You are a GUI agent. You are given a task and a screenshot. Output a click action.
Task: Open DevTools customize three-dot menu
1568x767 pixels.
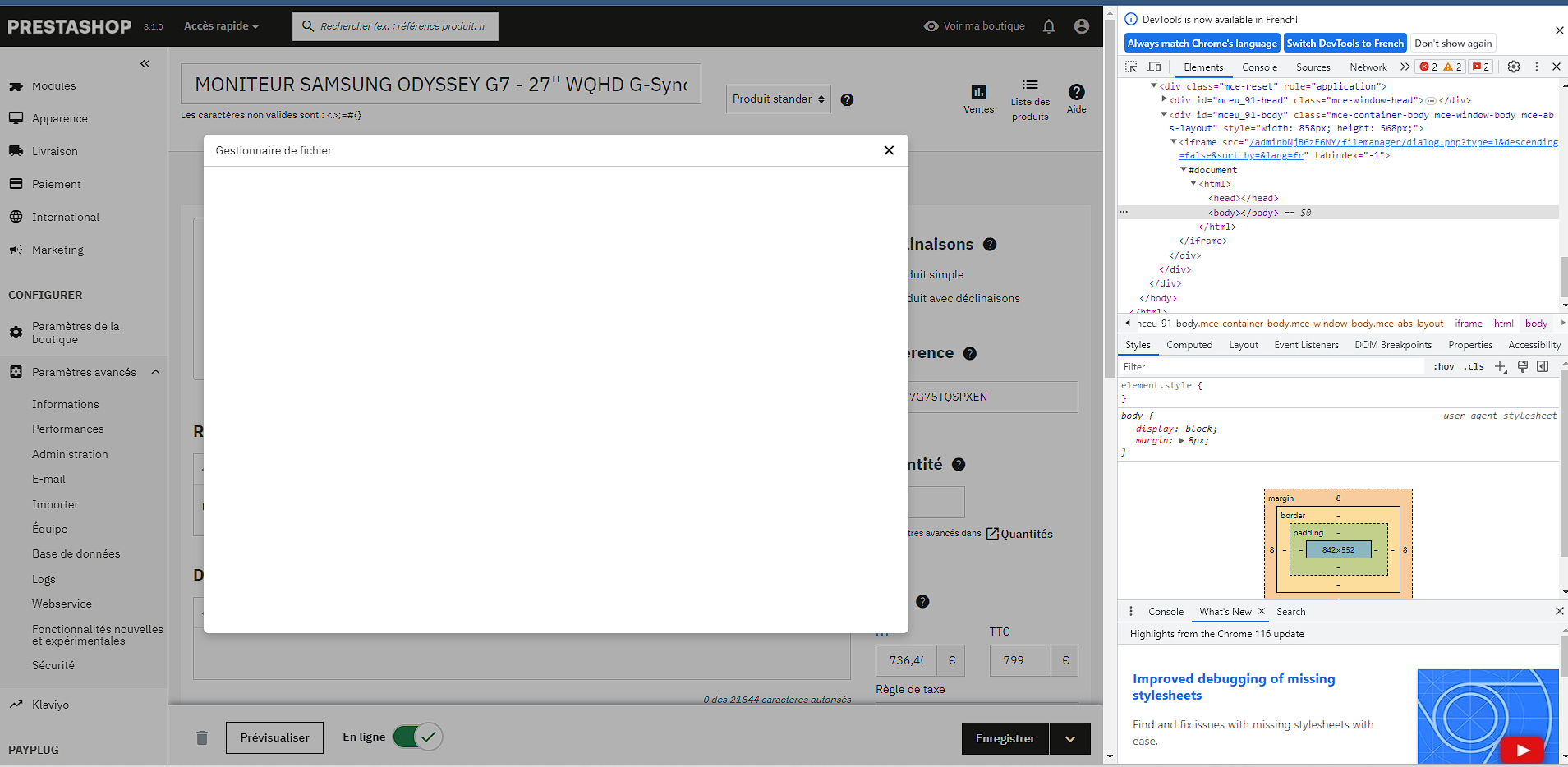tap(1537, 67)
